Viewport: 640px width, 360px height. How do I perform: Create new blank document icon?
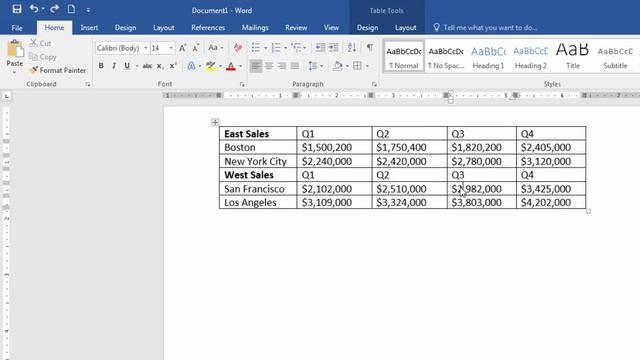pos(71,9)
